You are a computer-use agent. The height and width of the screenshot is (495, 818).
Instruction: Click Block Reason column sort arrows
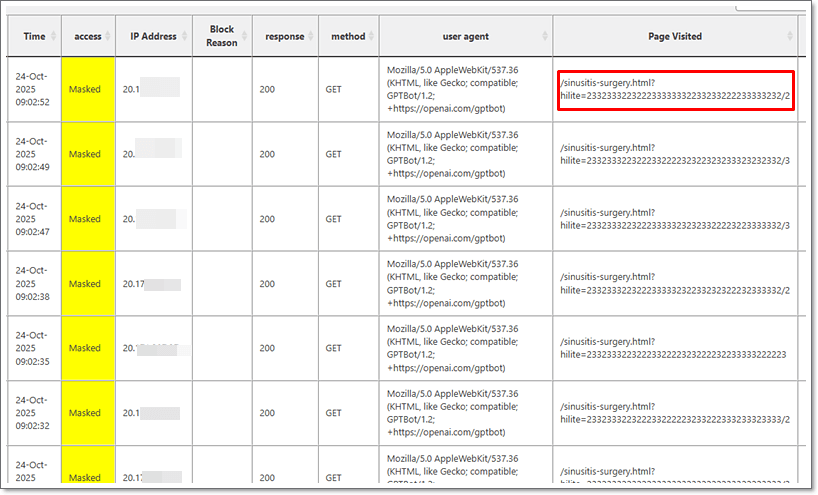[245, 37]
